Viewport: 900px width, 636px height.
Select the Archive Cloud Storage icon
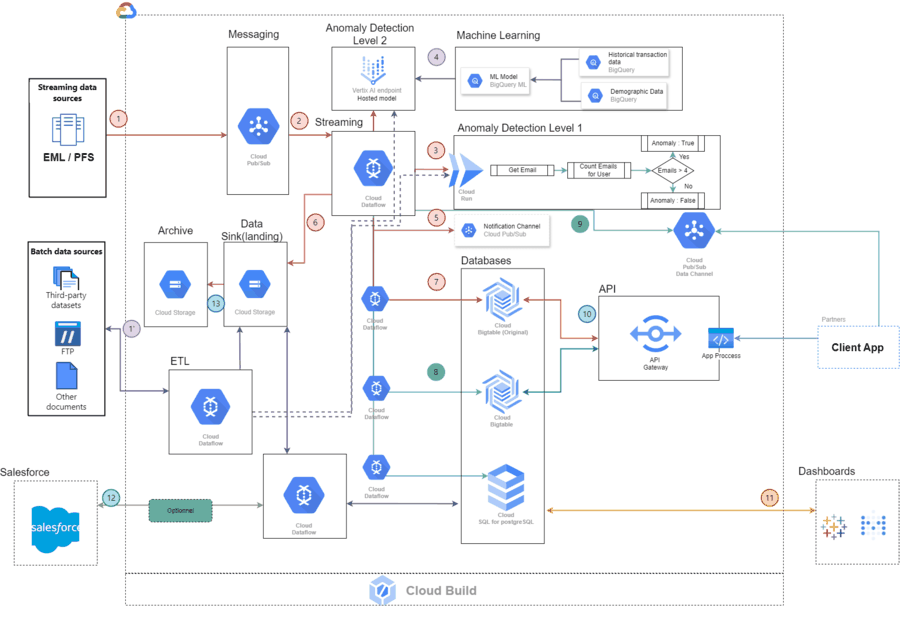coord(175,285)
